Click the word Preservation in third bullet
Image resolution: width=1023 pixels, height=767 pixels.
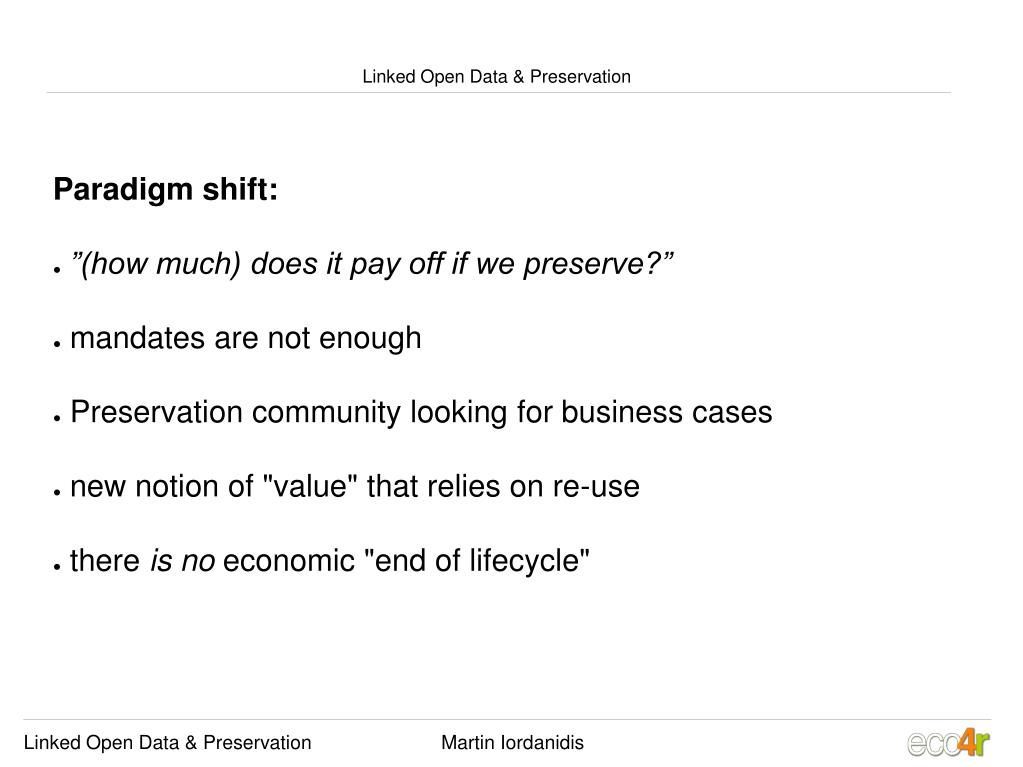tap(157, 412)
